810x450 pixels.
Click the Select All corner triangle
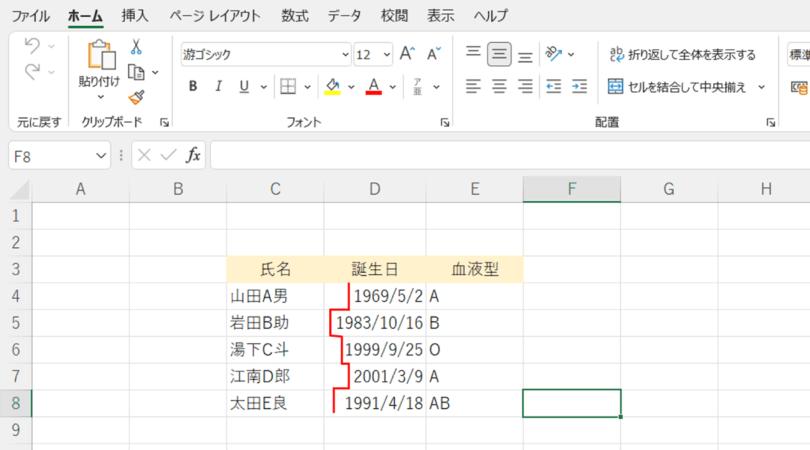[x=21, y=190]
